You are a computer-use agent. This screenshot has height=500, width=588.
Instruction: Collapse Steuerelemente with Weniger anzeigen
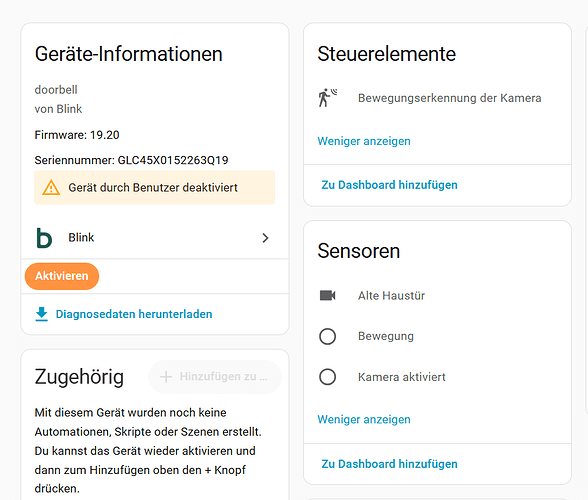(364, 141)
